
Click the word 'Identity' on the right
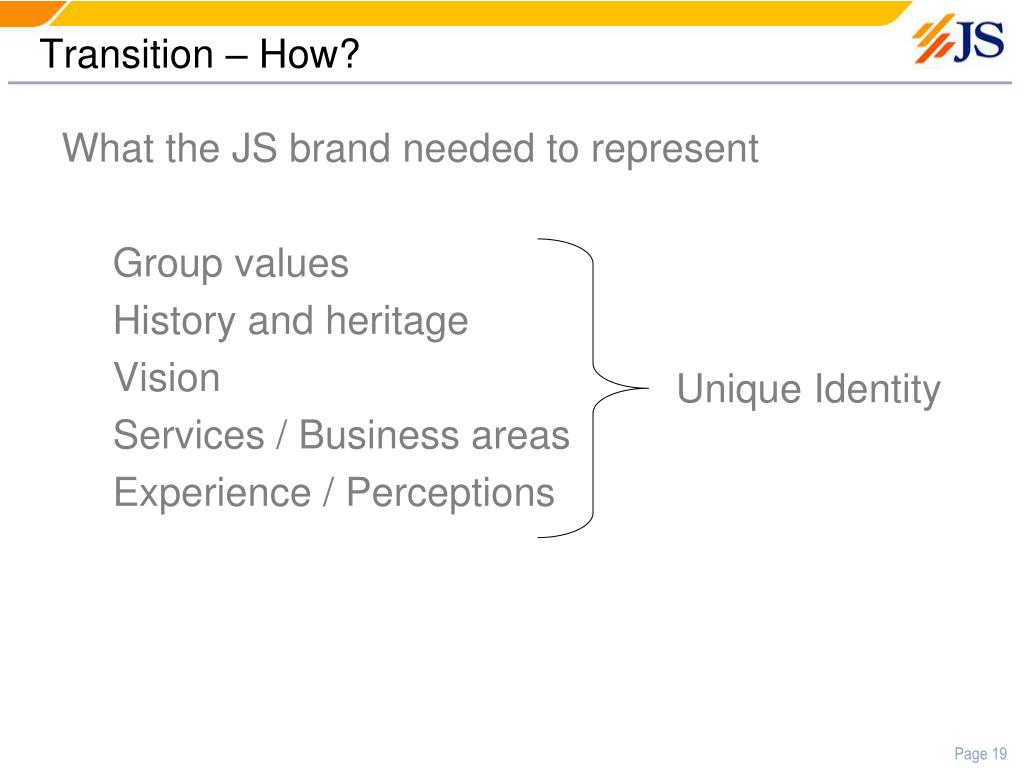click(878, 389)
